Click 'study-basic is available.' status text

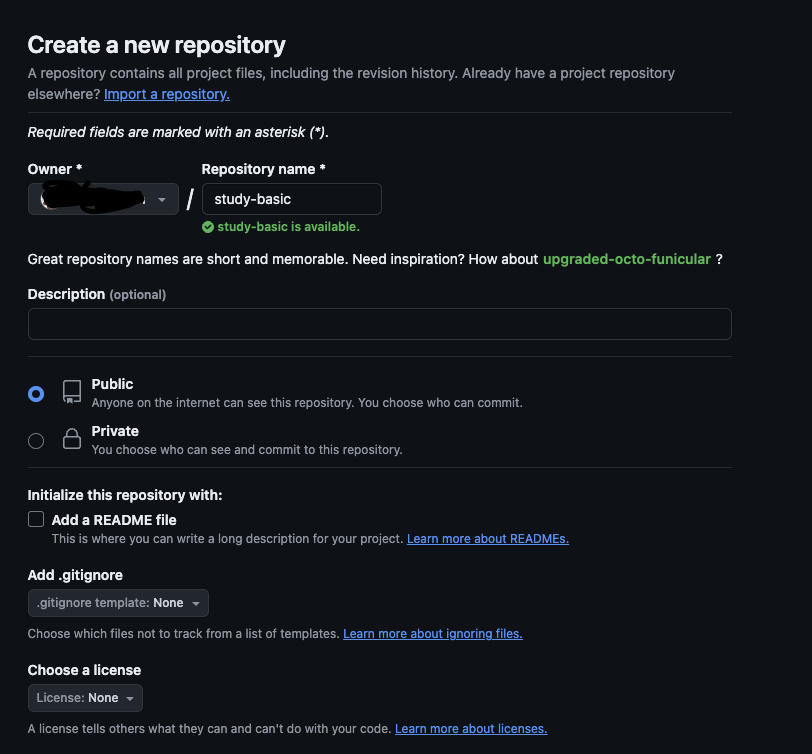[x=288, y=227]
